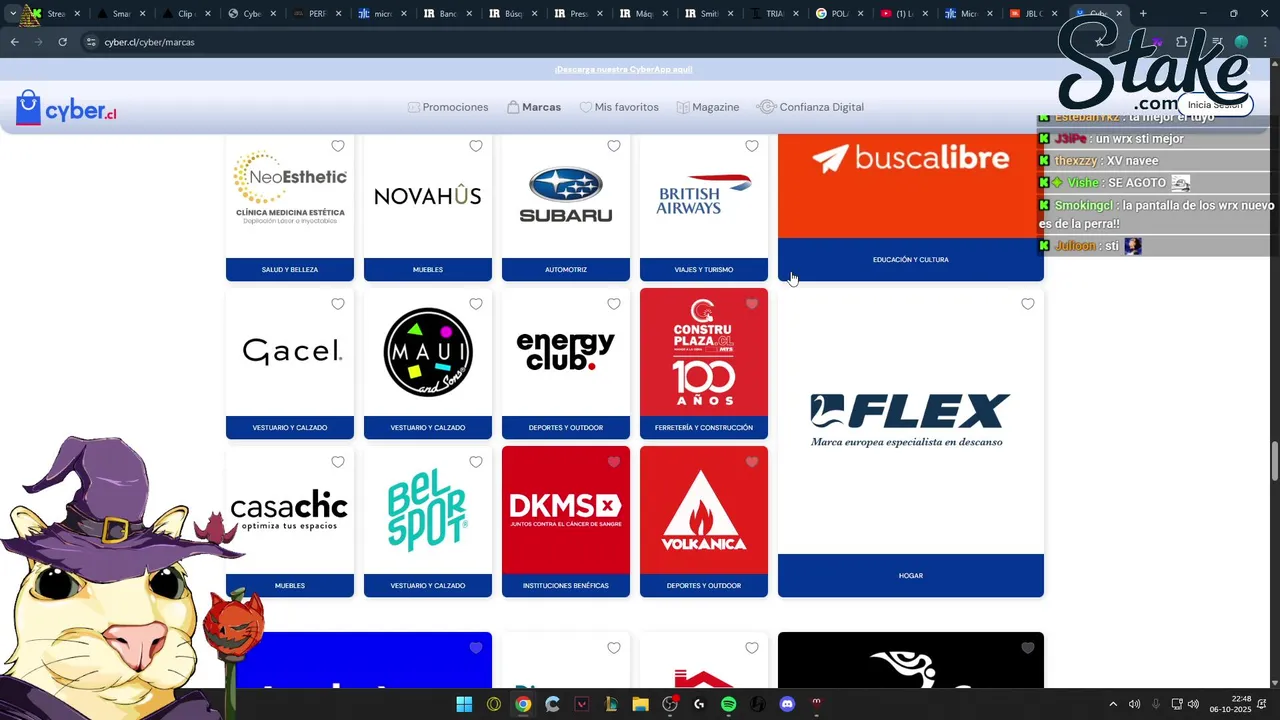Viewport: 1280px width, 720px height.
Task: Click the Instituciones Benéficas label under DKMS
Action: (566, 586)
